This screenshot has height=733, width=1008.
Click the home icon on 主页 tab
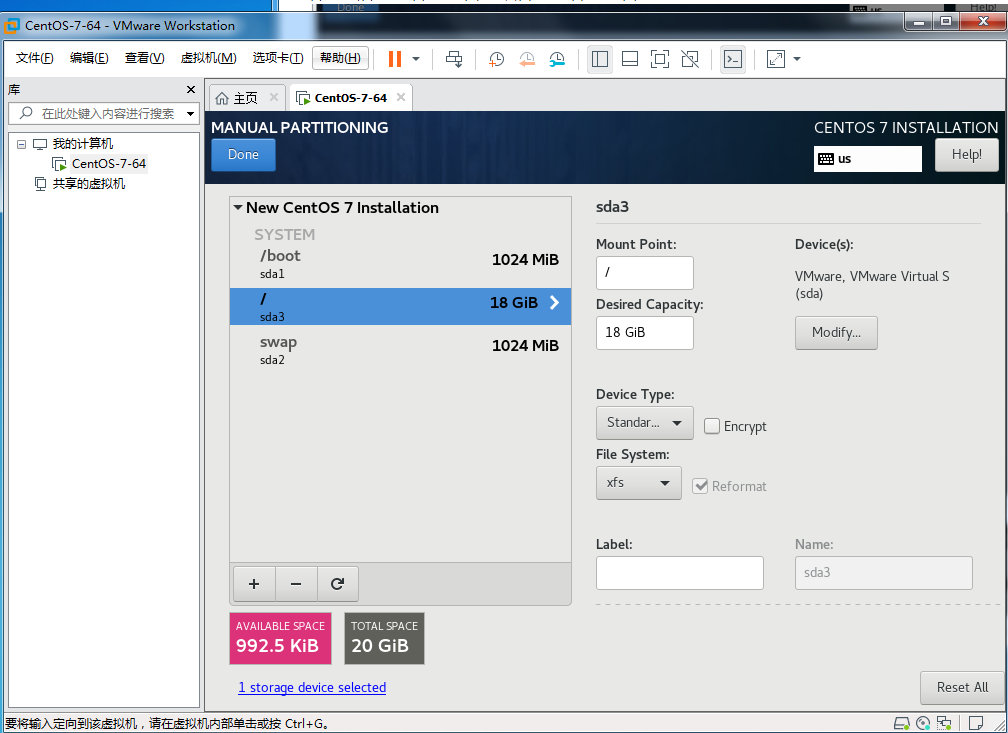tap(222, 98)
